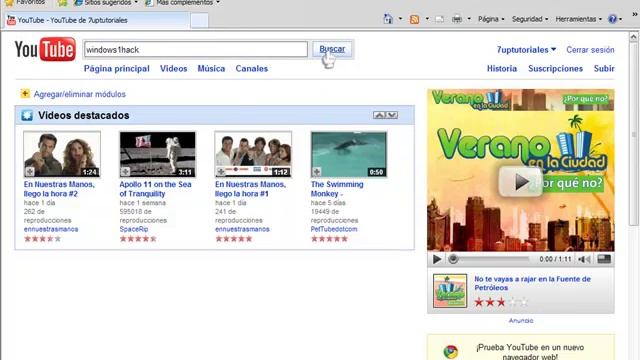Add En Nuestras Manos #1 to queue

(221, 171)
